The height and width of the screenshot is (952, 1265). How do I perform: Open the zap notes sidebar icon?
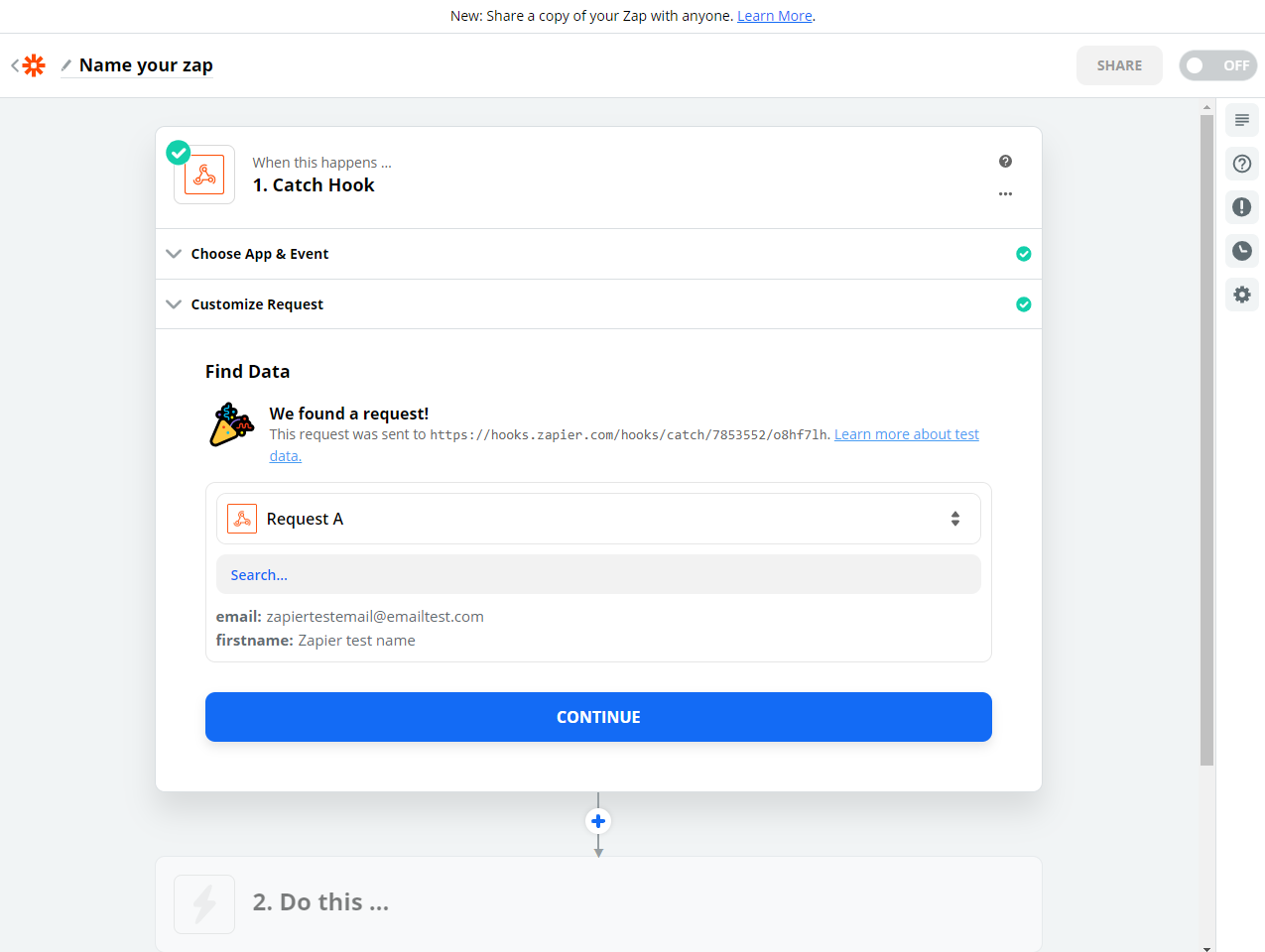(x=1241, y=120)
